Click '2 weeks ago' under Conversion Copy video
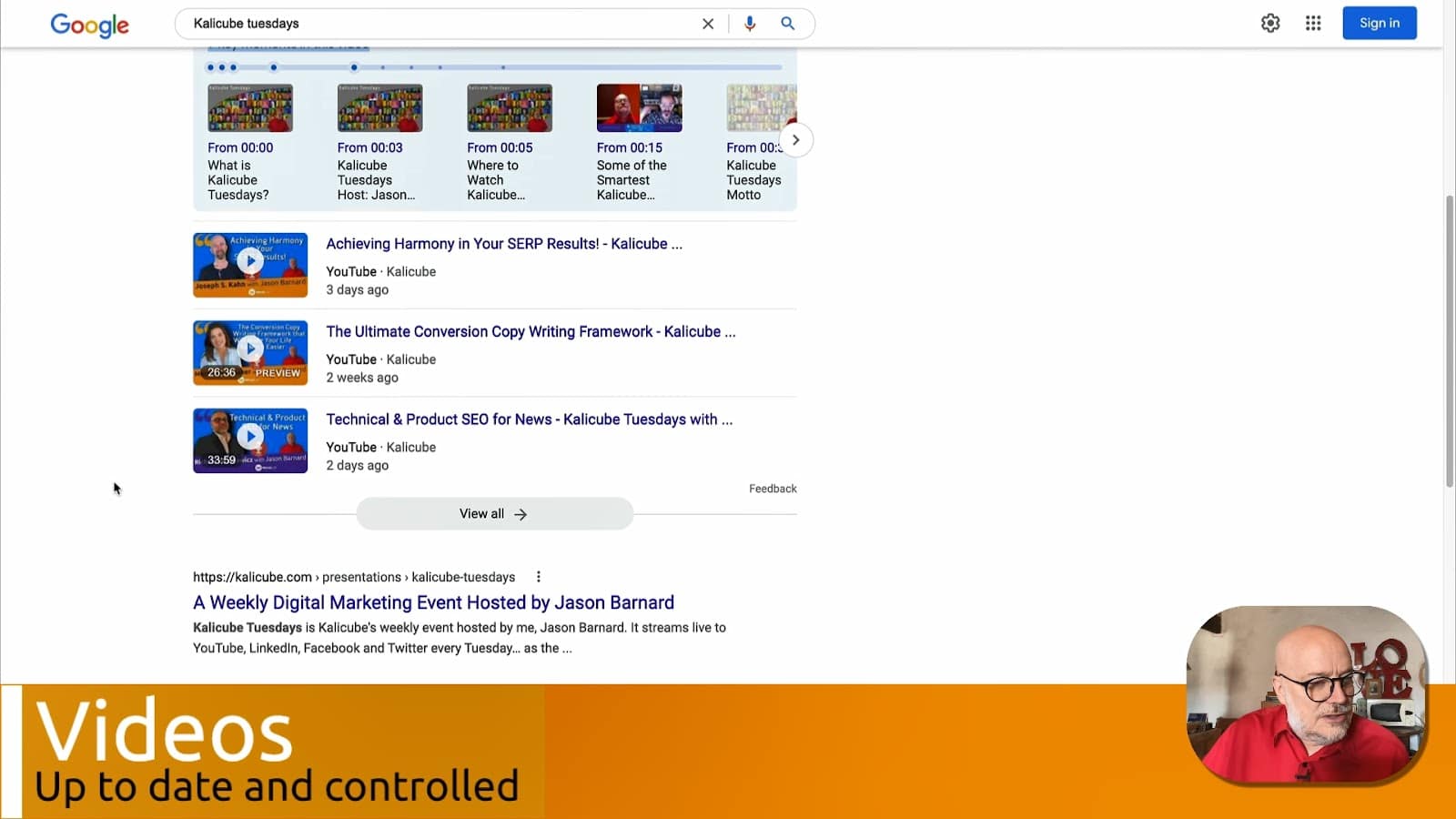The image size is (1456, 819). tap(362, 378)
